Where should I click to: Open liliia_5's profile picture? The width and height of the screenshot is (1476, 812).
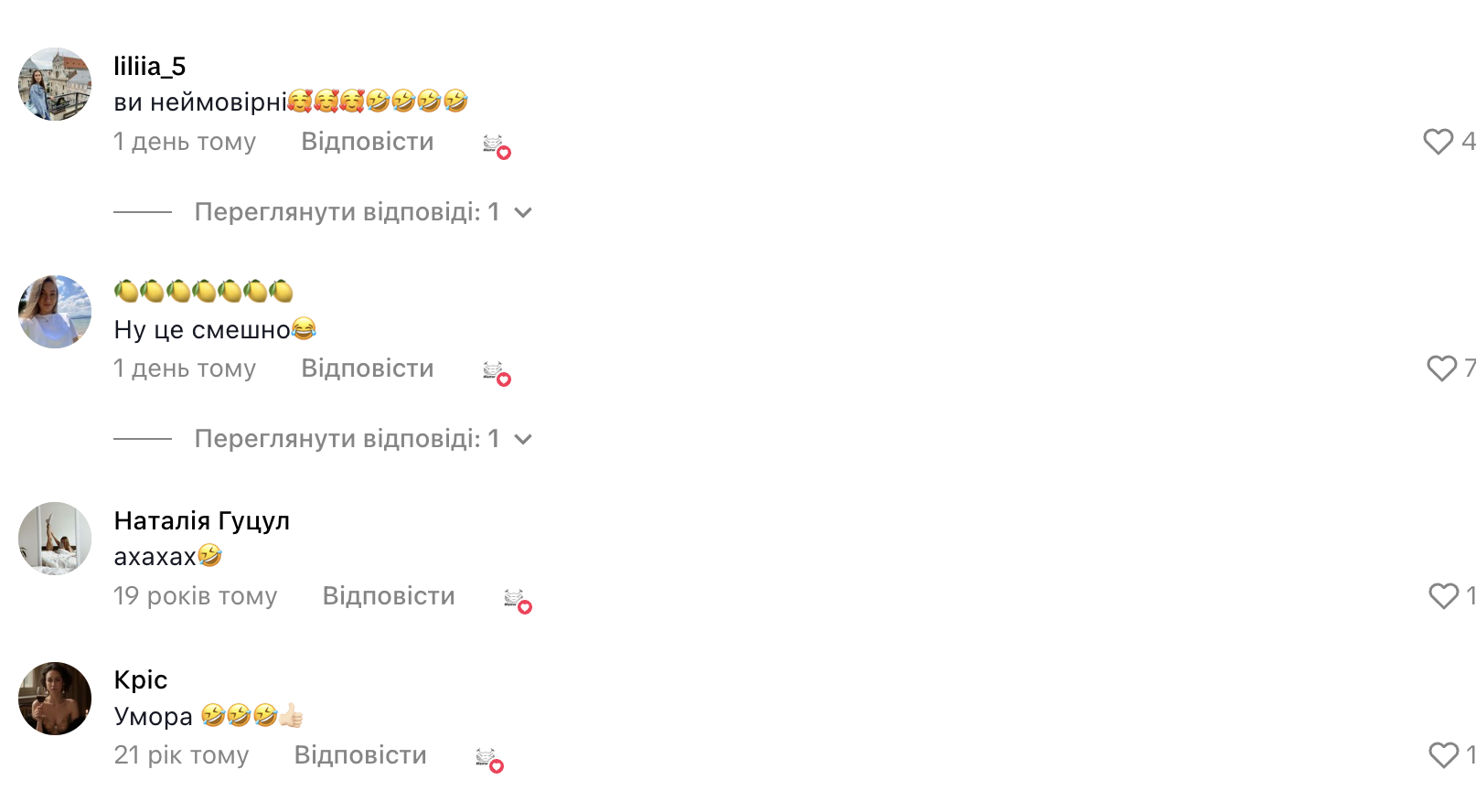click(x=55, y=84)
